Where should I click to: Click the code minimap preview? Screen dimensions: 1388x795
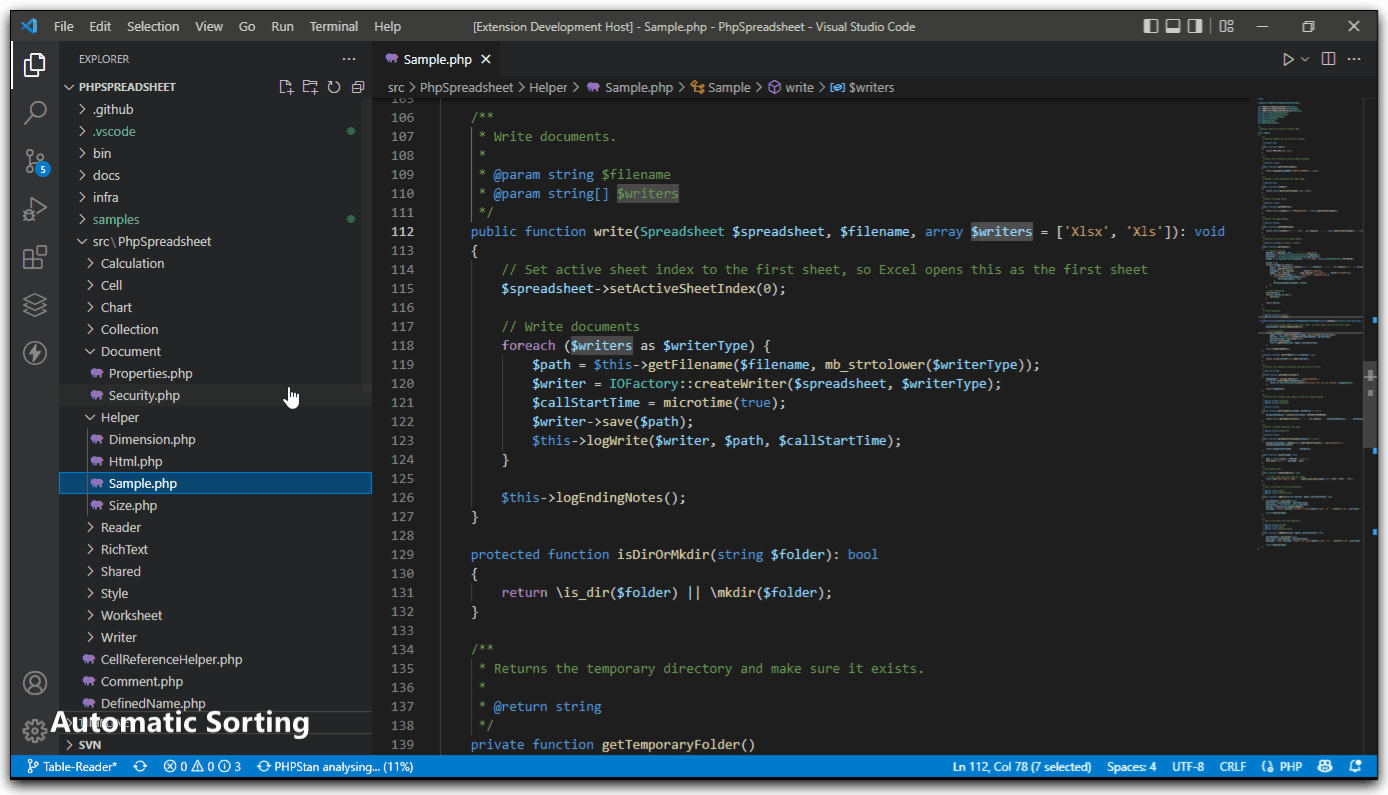point(1308,325)
